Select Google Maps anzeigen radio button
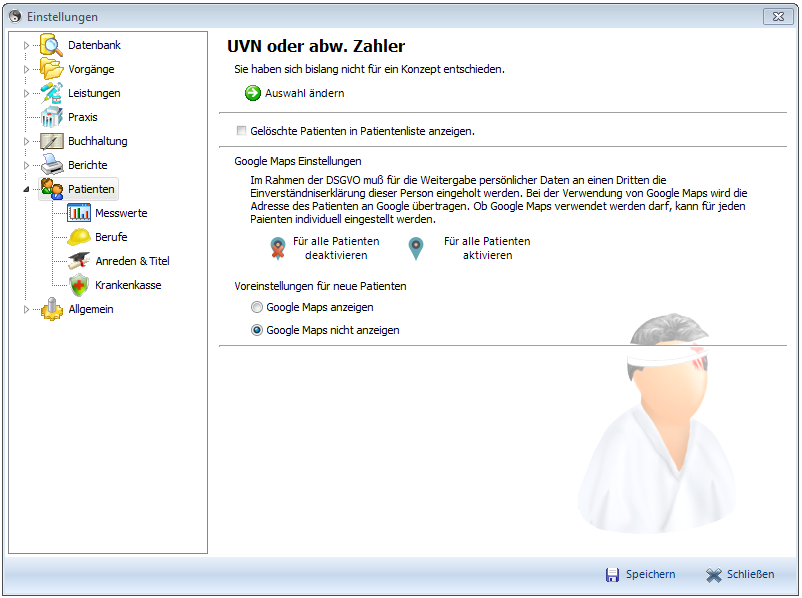The width and height of the screenshot is (802, 598). tap(257, 307)
